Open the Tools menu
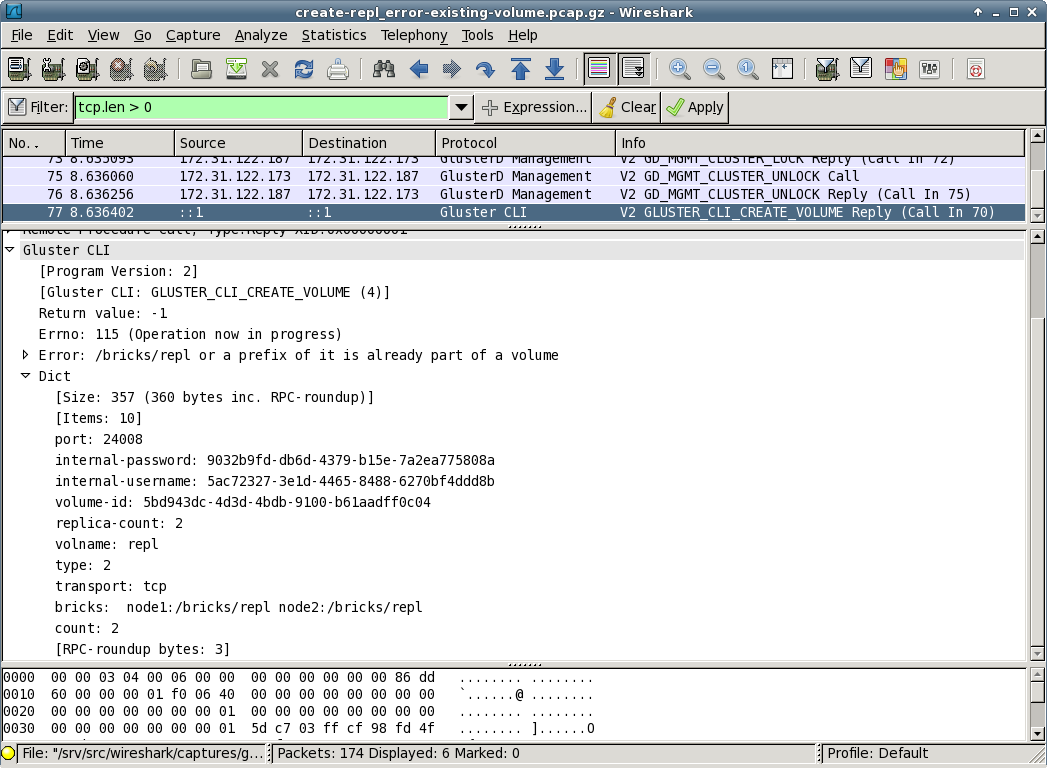 477,35
